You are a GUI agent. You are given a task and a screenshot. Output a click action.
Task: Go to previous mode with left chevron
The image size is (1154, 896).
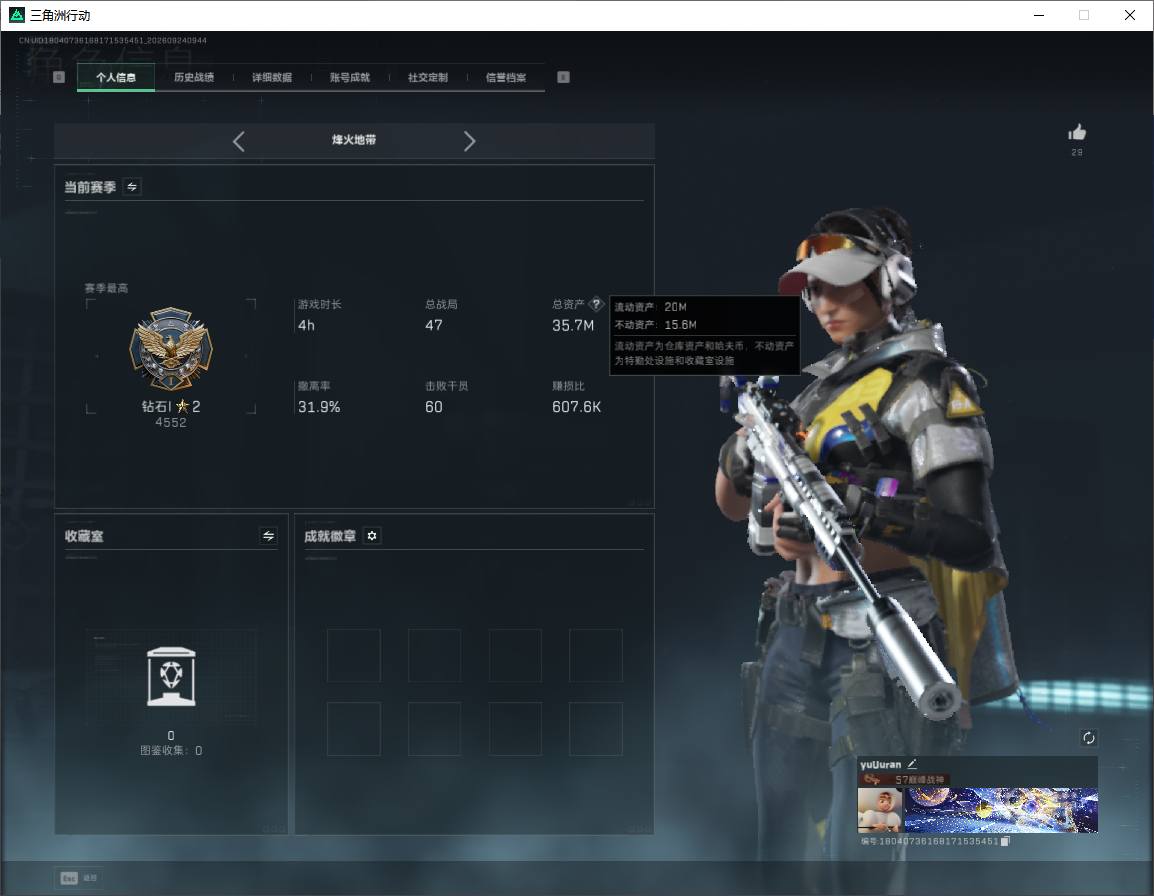point(238,141)
